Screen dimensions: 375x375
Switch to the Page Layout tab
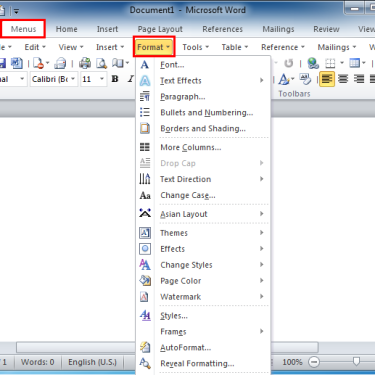[160, 29]
